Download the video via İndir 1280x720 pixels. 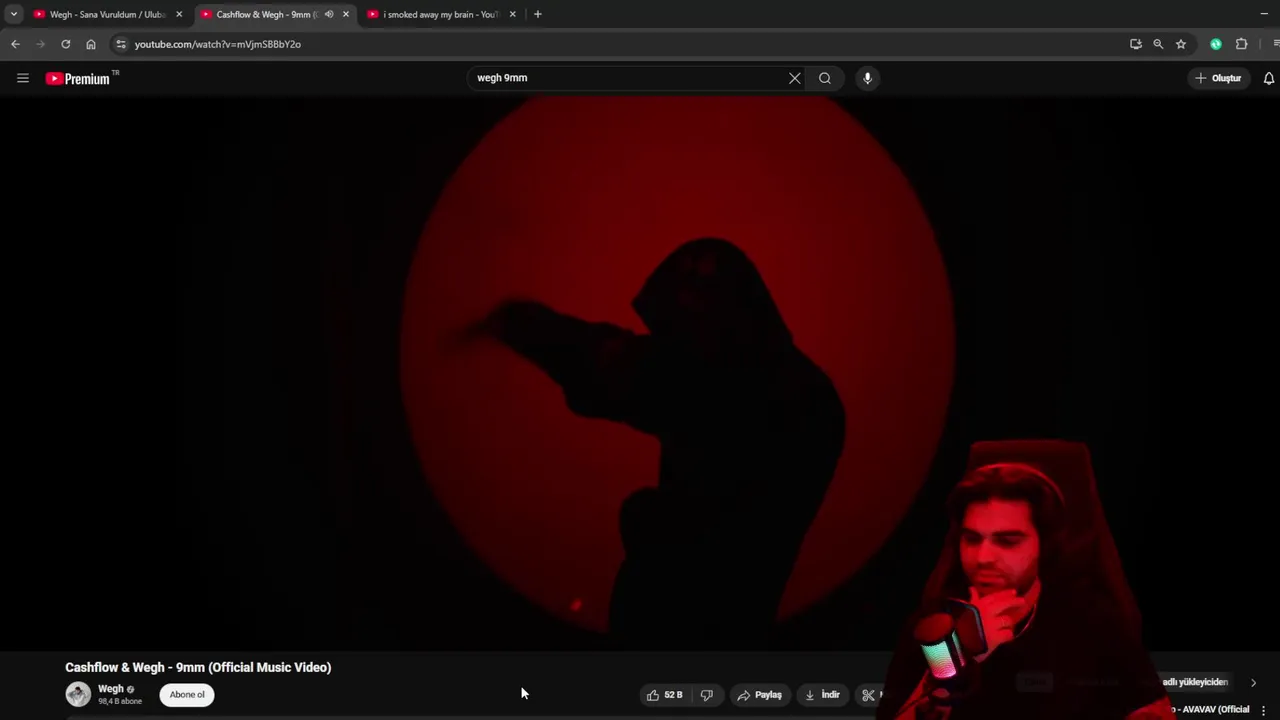(823, 695)
